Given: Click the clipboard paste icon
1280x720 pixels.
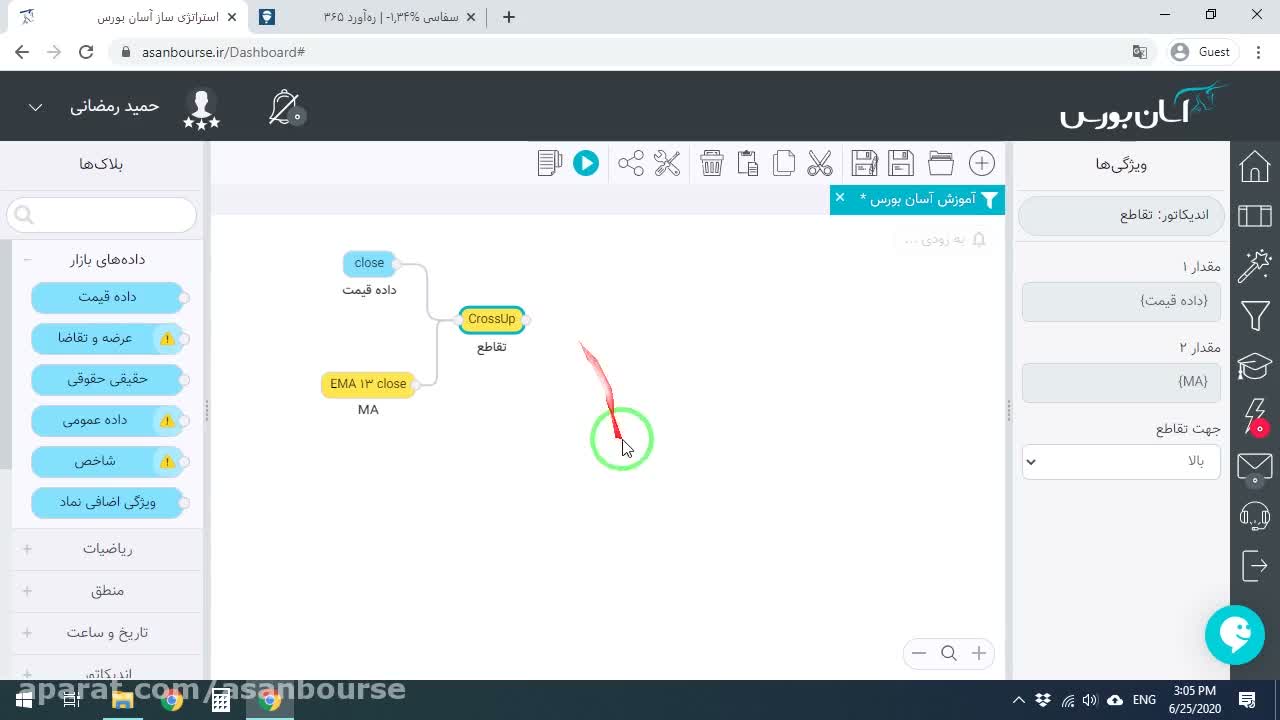Looking at the screenshot, I should (748, 163).
